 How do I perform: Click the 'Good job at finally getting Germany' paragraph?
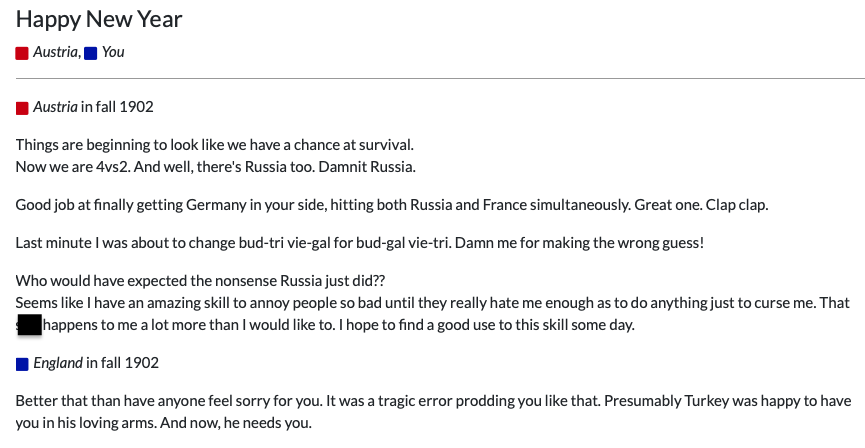point(392,205)
